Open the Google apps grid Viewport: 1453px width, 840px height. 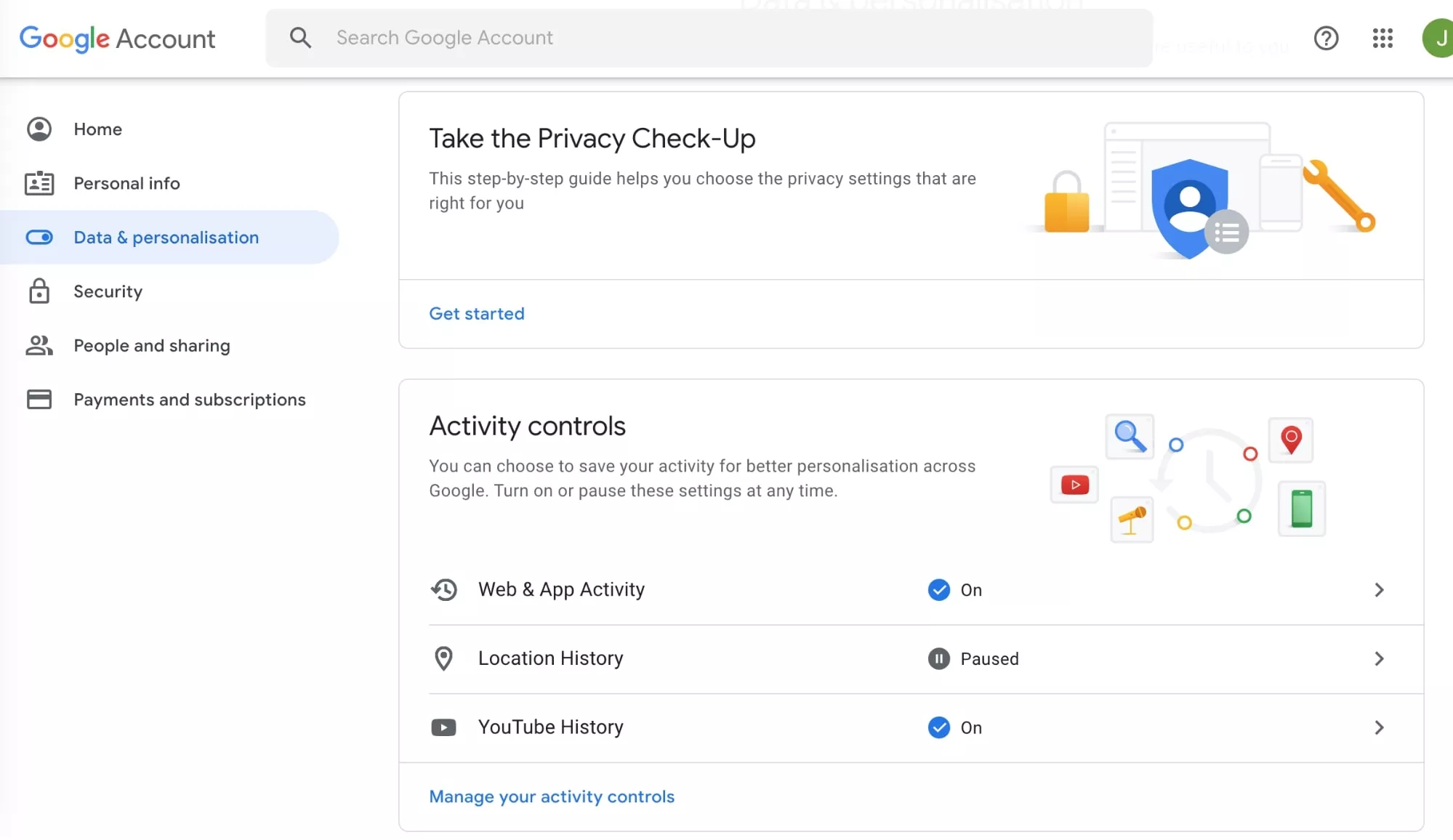1382,38
